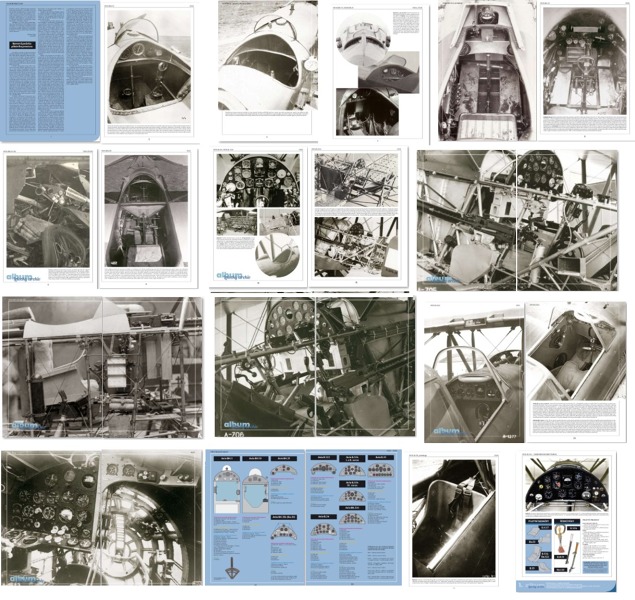Image resolution: width=635 pixels, height=600 pixels.
Task: Click the color instrument panel illustration page
Action: click(567, 520)
